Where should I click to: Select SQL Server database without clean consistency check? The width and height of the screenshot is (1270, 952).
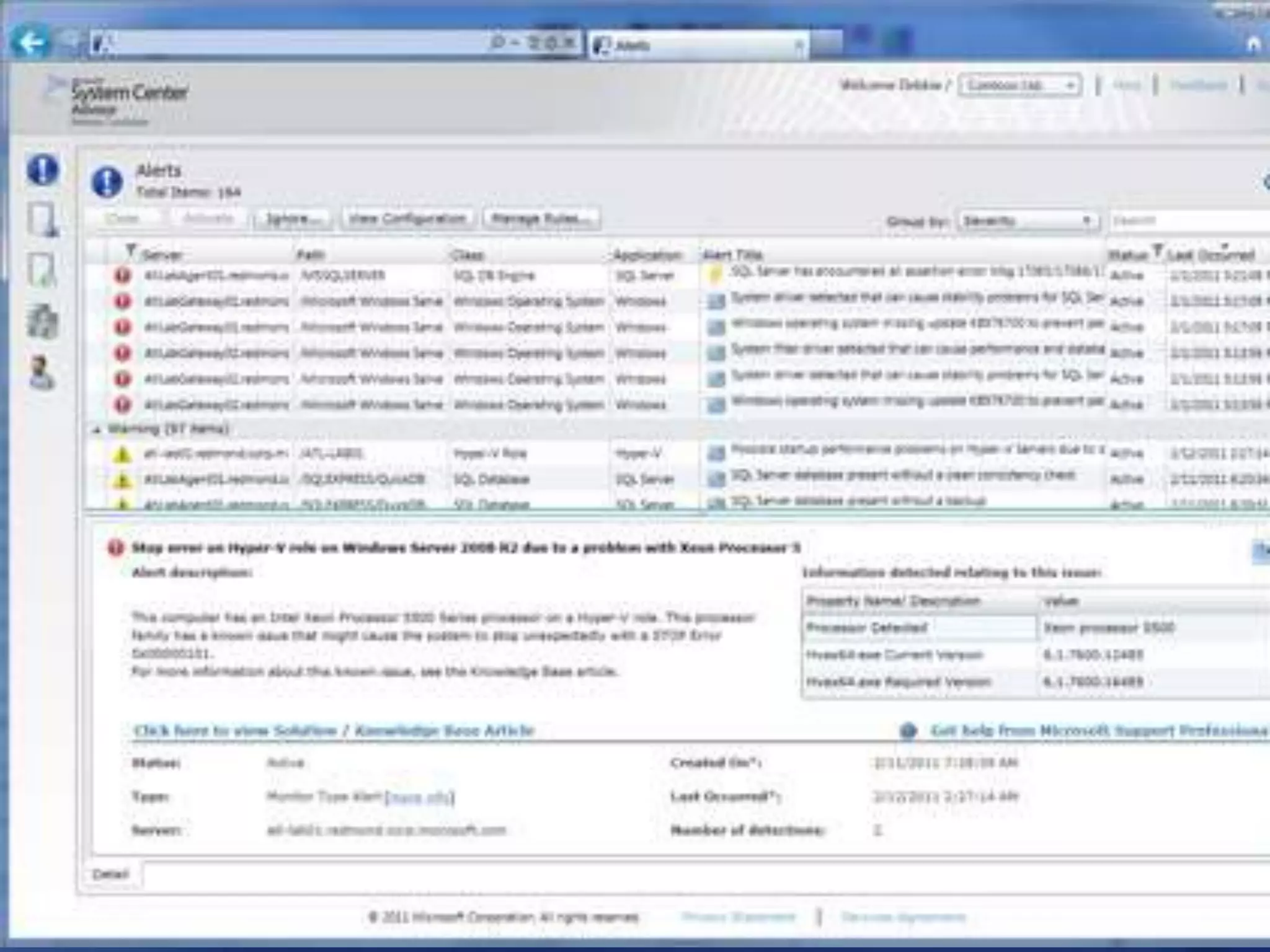coord(903,475)
